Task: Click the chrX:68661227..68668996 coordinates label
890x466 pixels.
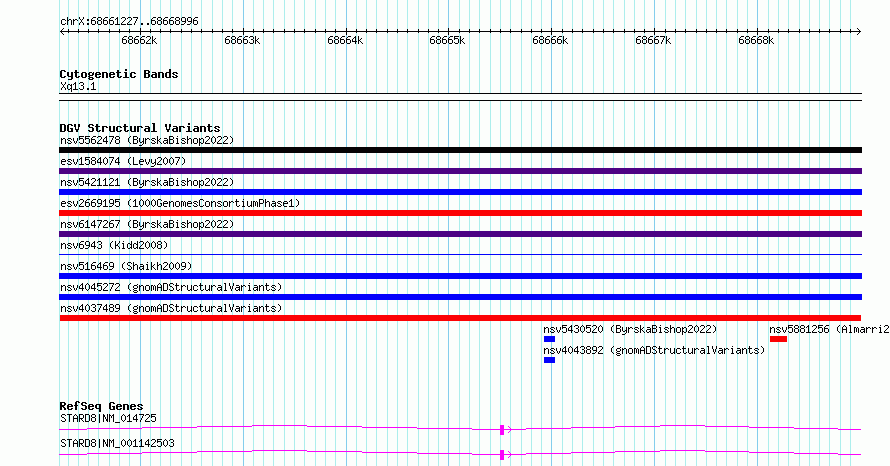Action: pos(129,22)
